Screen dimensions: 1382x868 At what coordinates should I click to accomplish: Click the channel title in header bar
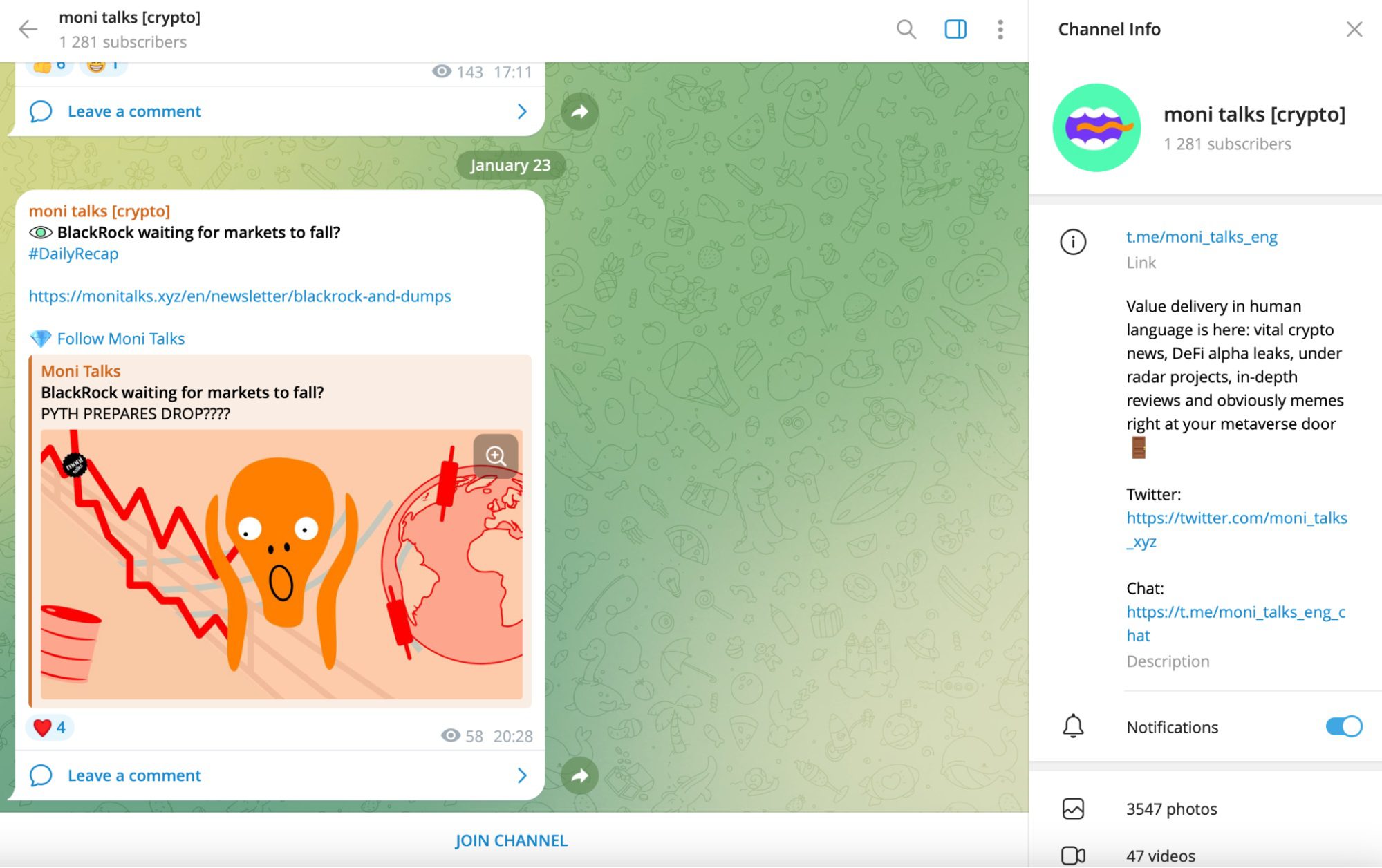coord(130,17)
